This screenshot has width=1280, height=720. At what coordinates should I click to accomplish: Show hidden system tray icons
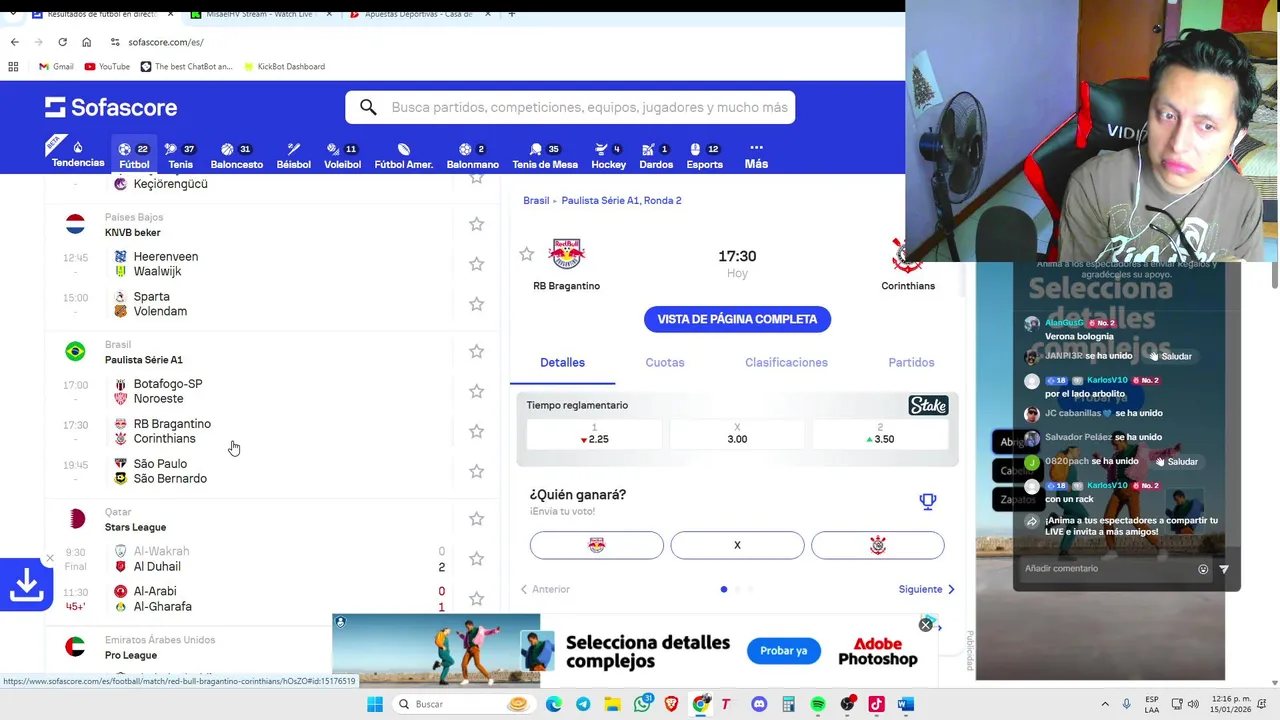(1105, 704)
